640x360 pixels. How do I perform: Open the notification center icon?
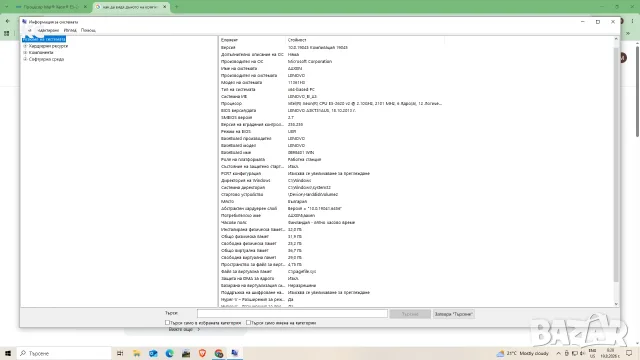(x=629, y=353)
